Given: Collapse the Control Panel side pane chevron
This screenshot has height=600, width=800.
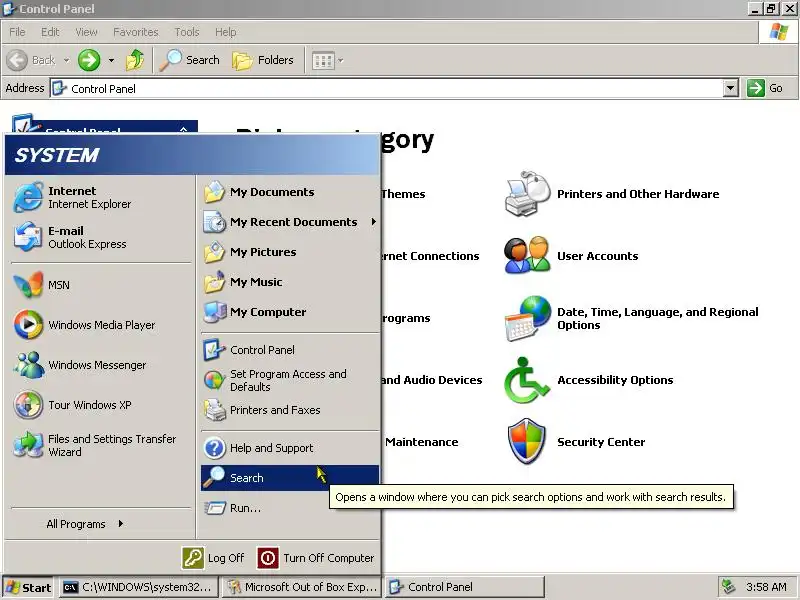Looking at the screenshot, I should (184, 130).
